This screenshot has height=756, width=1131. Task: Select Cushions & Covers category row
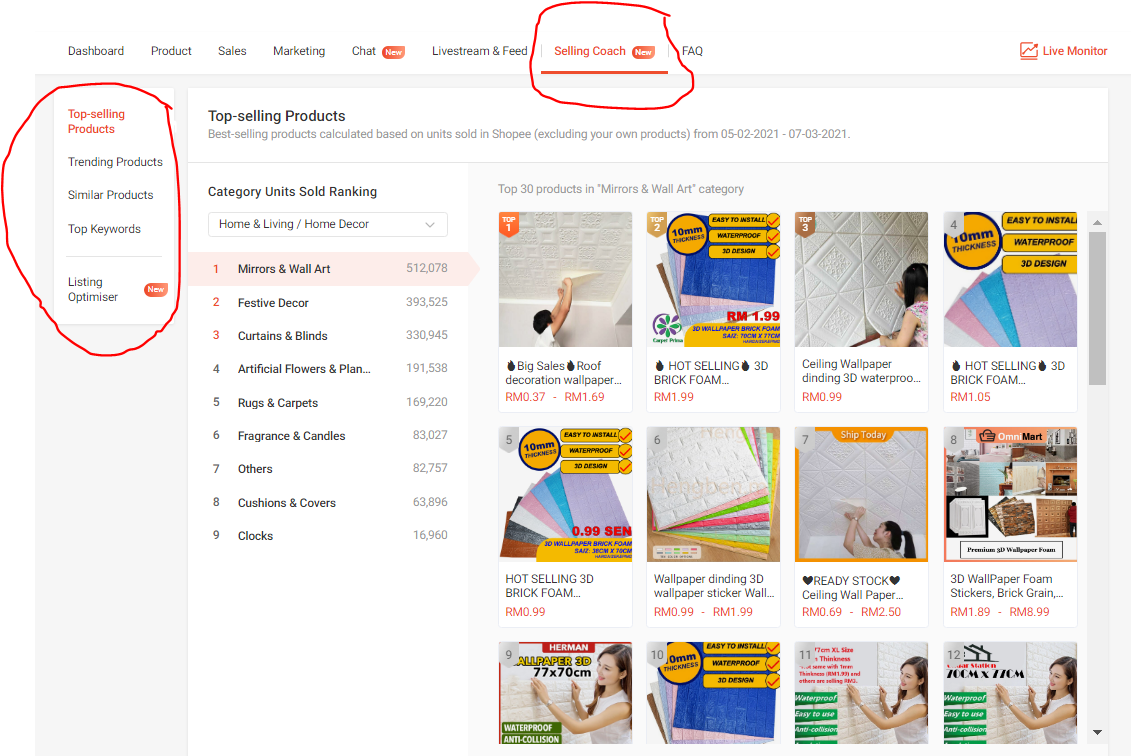(x=328, y=503)
